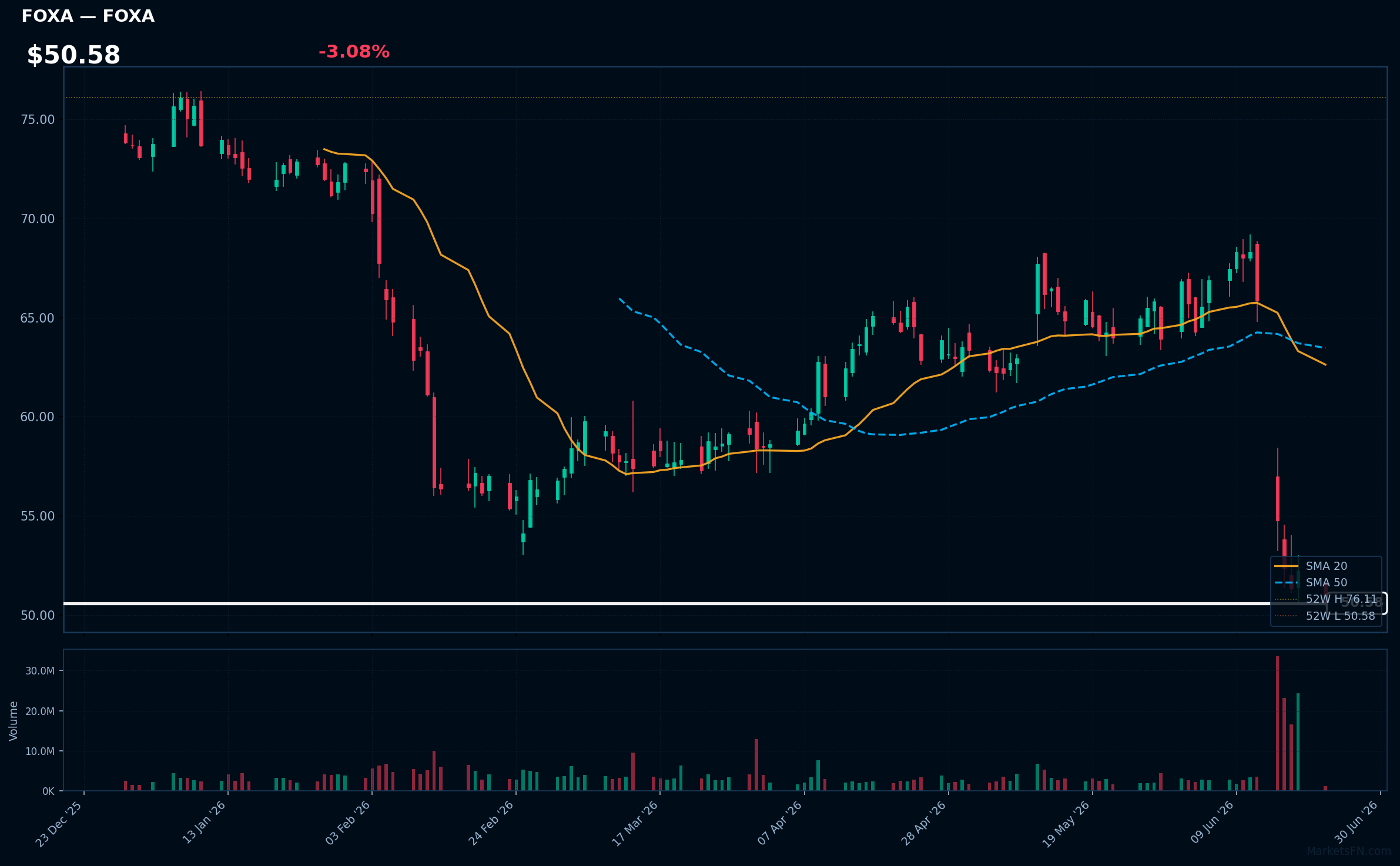Click the 10.0M volume axis label
Viewport: 1400px width, 866px height.
click(40, 751)
